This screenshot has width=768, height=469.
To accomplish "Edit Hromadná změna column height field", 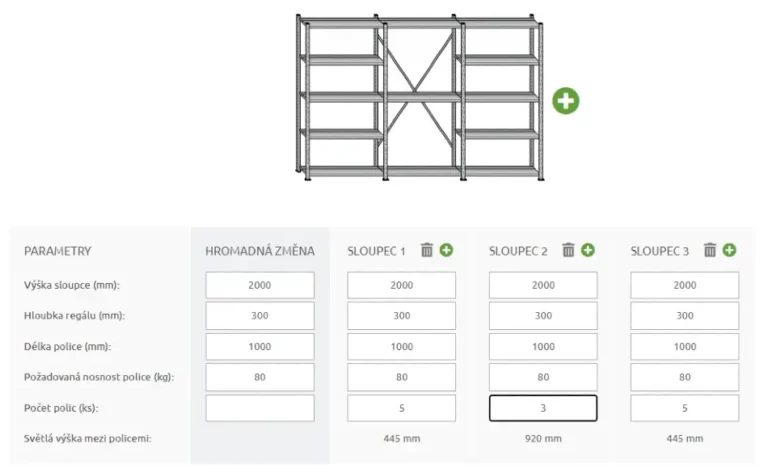I will [260, 285].
